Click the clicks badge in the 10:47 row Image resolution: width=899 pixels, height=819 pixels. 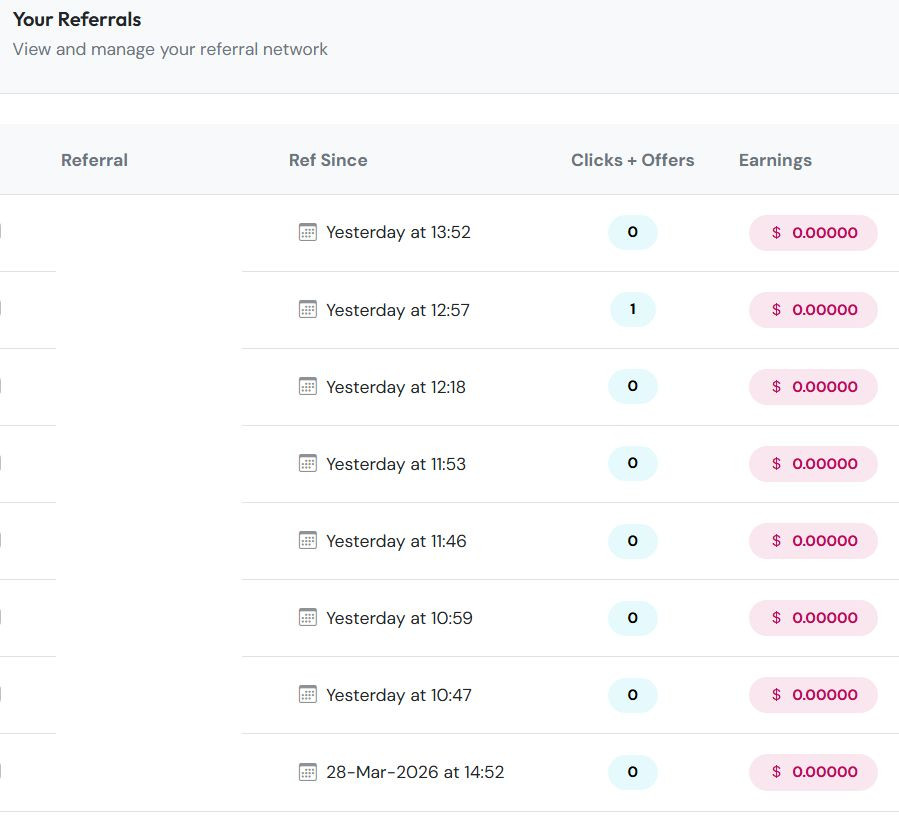tap(632, 695)
